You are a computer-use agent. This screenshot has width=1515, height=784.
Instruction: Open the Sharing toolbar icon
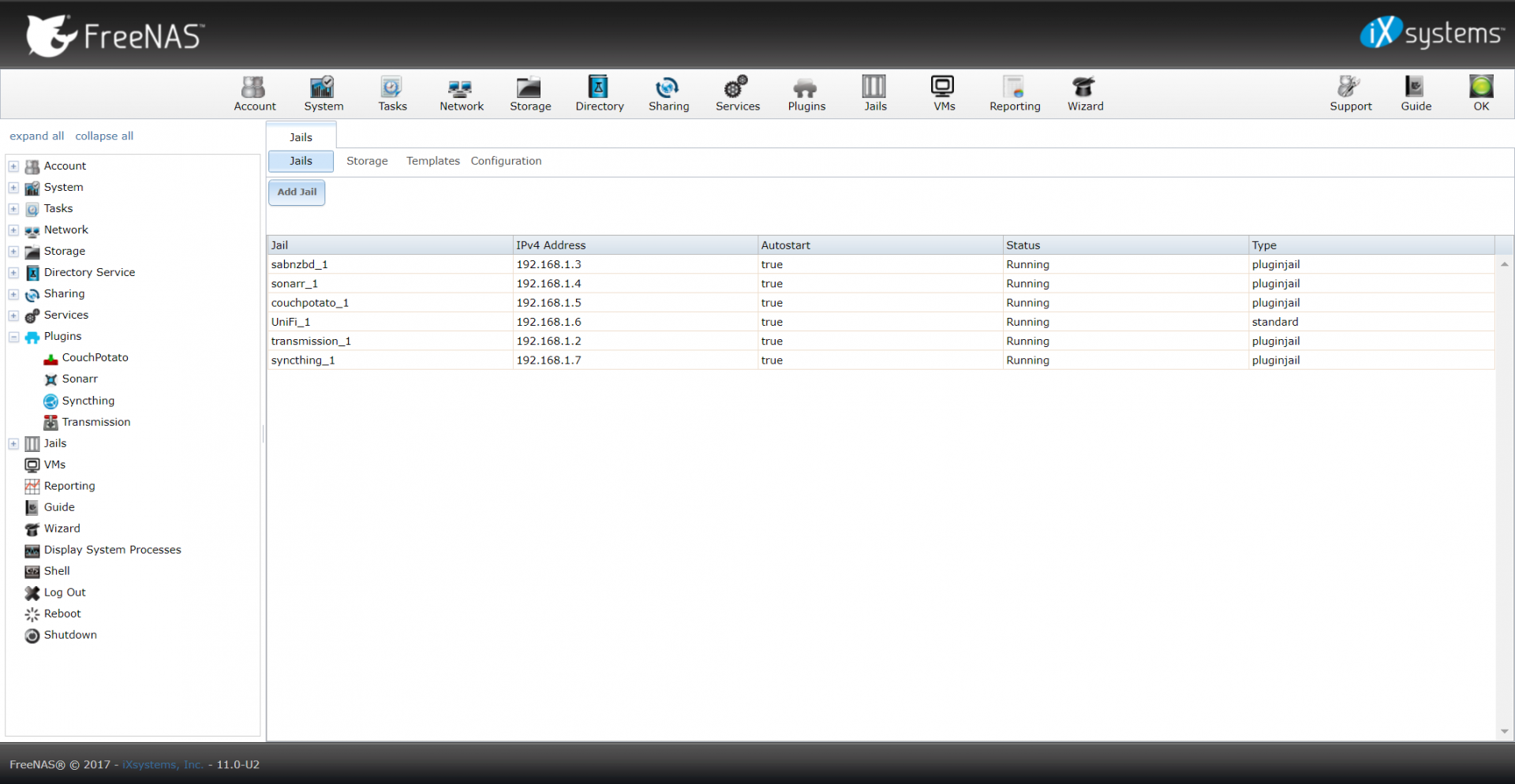(668, 94)
